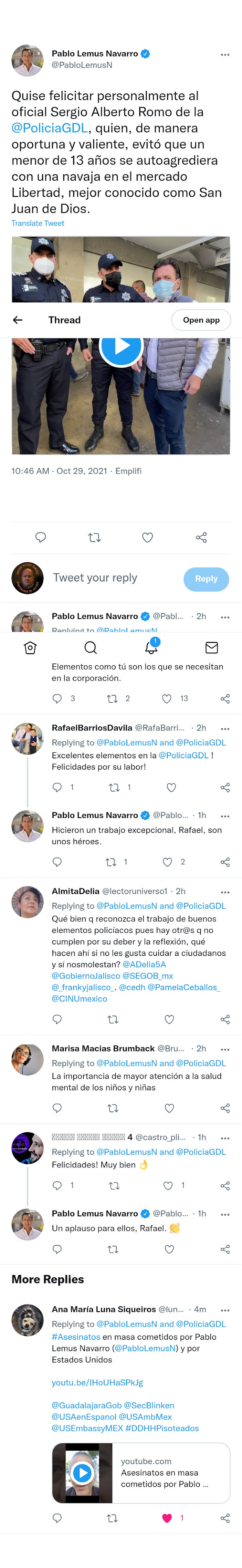
Task: Unlike Ana María Luna Siqueiros' reply
Action: click(167, 1518)
